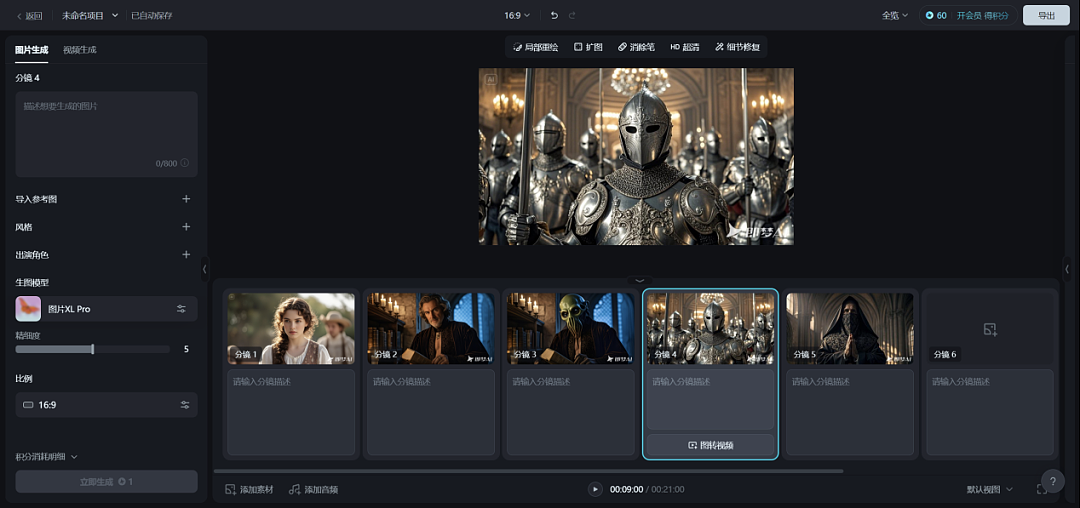Expand 积分消耗明细 details

(x=46, y=456)
